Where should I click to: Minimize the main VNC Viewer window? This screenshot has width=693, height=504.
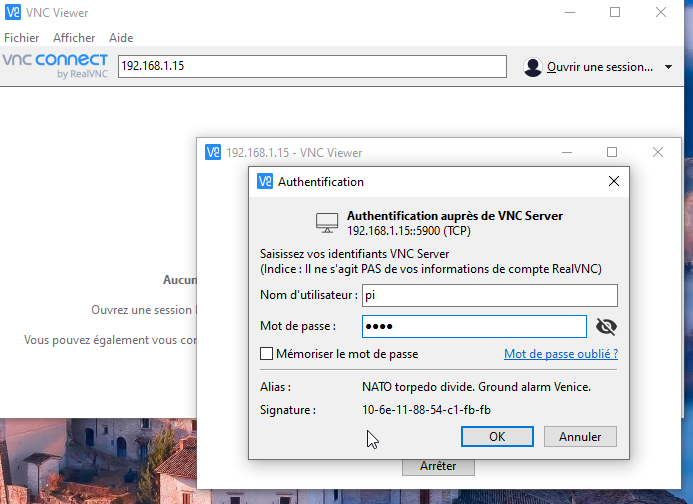[570, 12]
